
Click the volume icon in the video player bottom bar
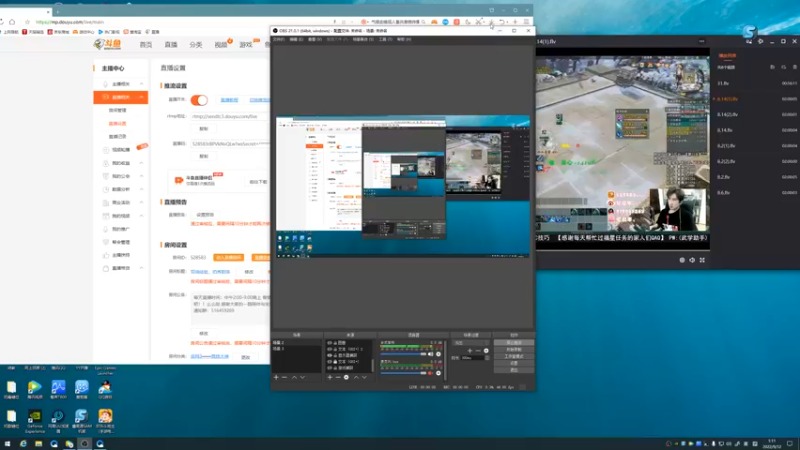point(692,260)
